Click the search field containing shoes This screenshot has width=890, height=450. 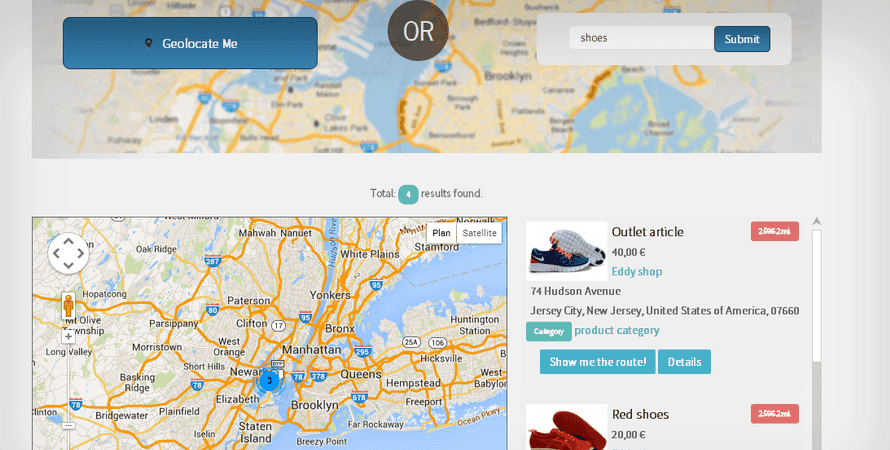pyautogui.click(x=641, y=38)
